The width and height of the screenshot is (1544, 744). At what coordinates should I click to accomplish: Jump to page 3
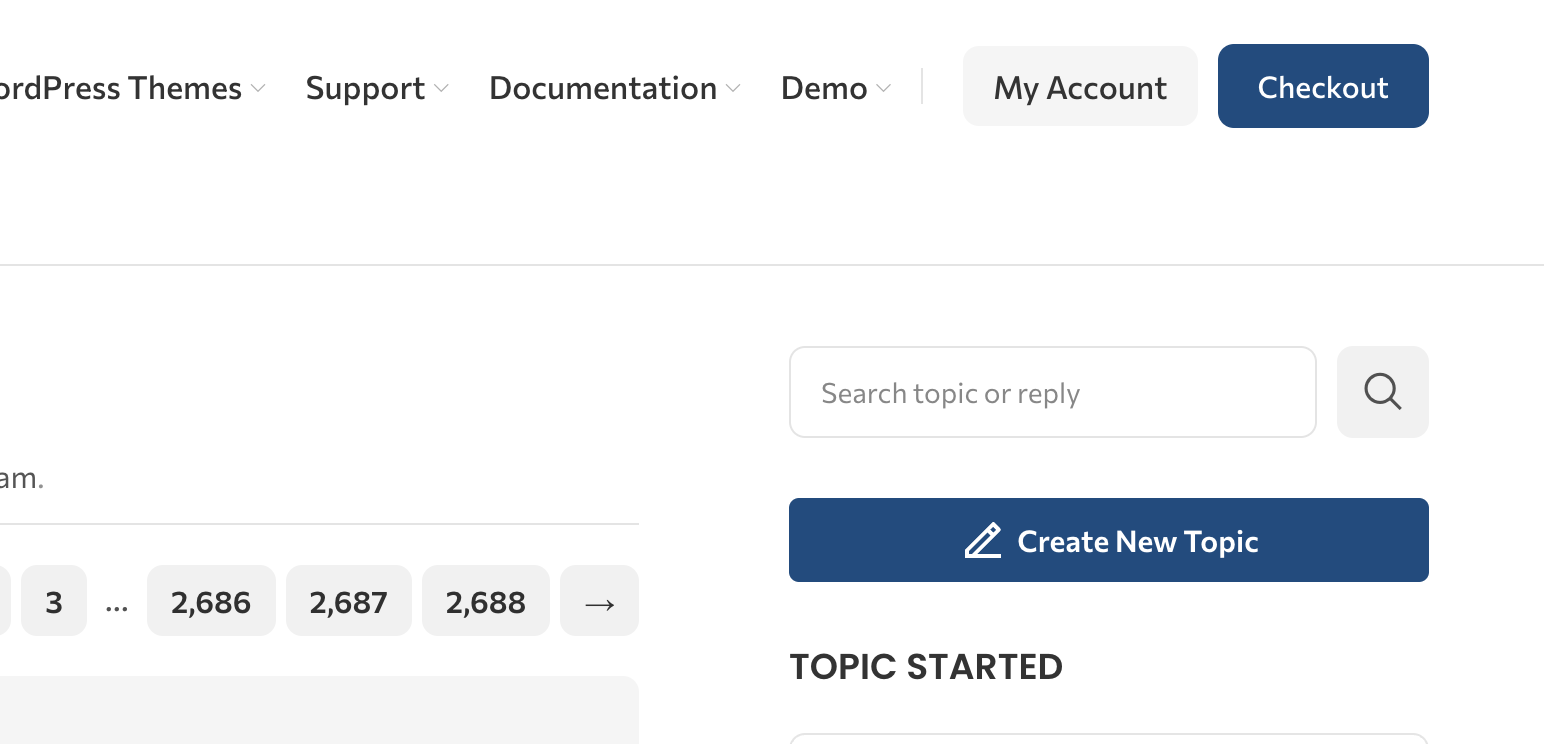[x=54, y=601]
